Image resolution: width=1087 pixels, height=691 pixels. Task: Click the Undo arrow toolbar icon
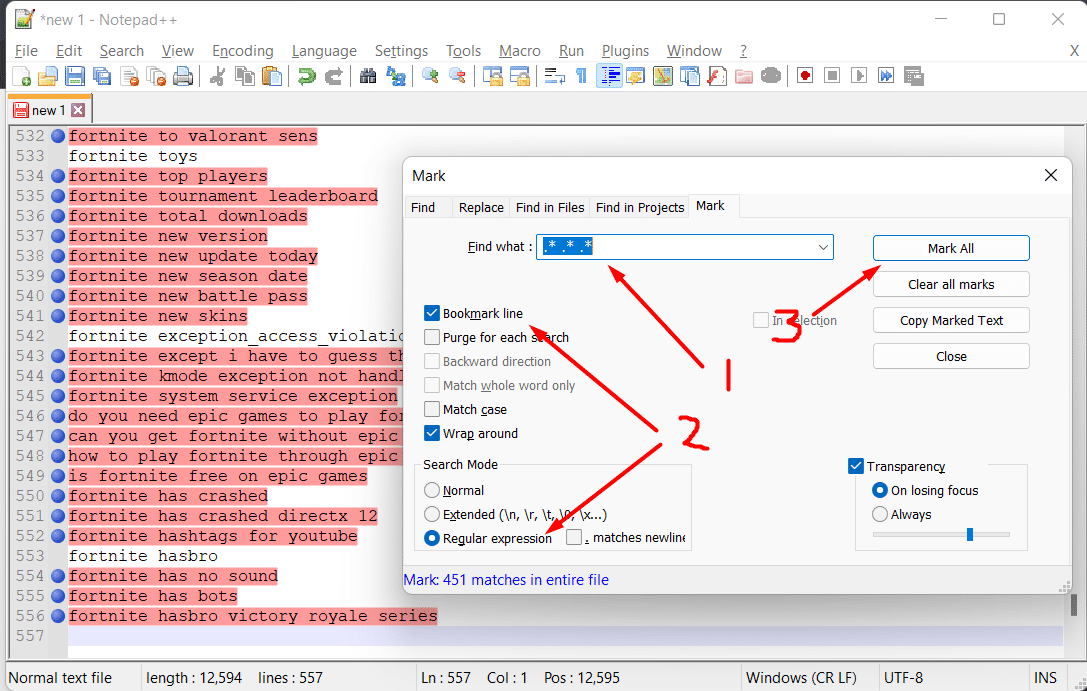tap(307, 76)
